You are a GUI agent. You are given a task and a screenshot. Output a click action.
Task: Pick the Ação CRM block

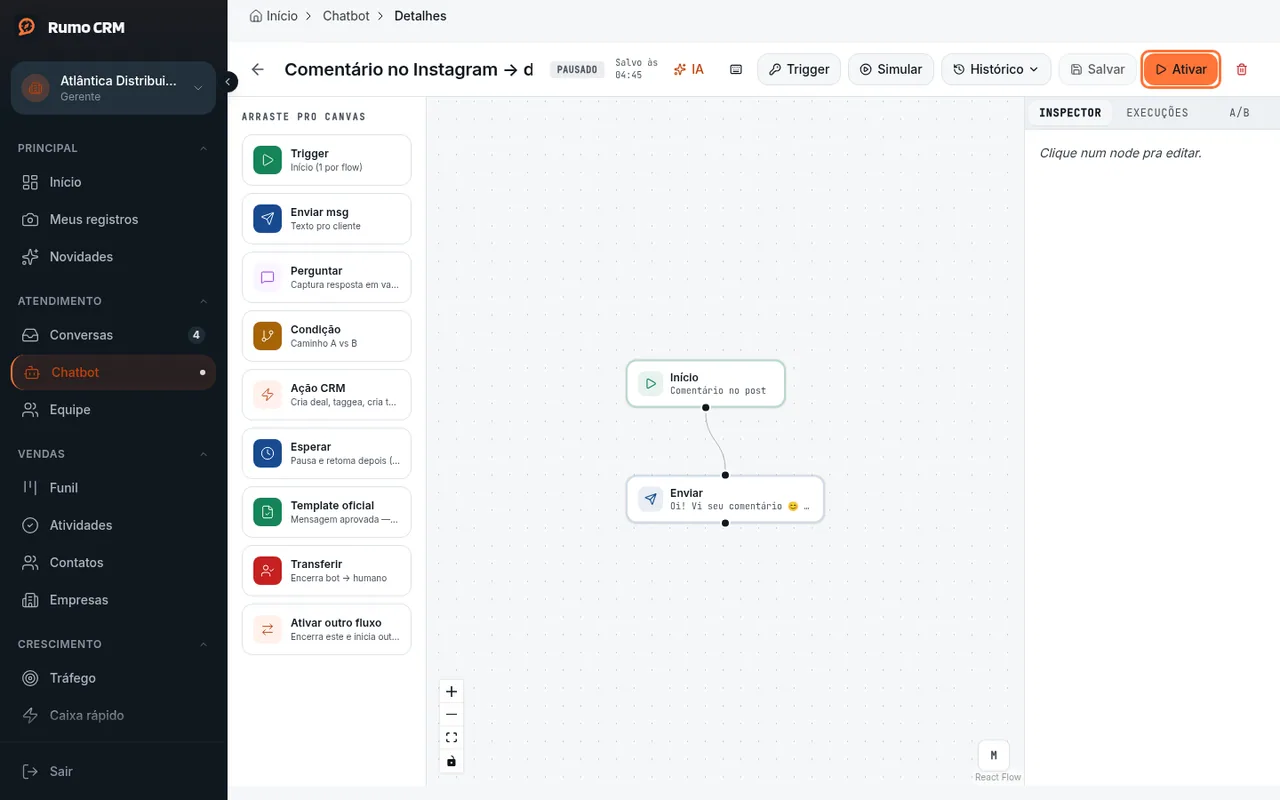tap(326, 395)
